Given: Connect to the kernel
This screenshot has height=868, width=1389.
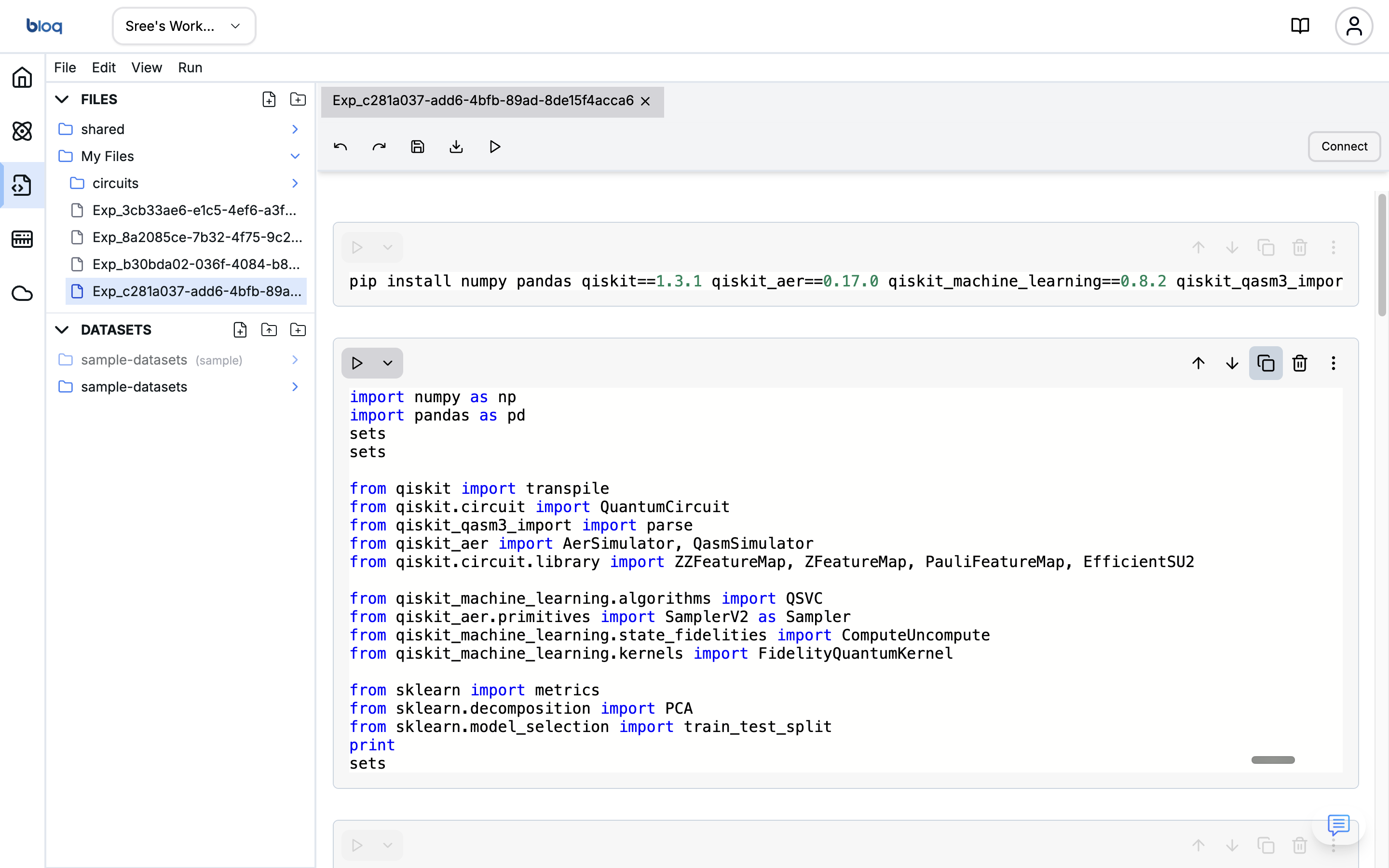Looking at the screenshot, I should click(x=1344, y=147).
